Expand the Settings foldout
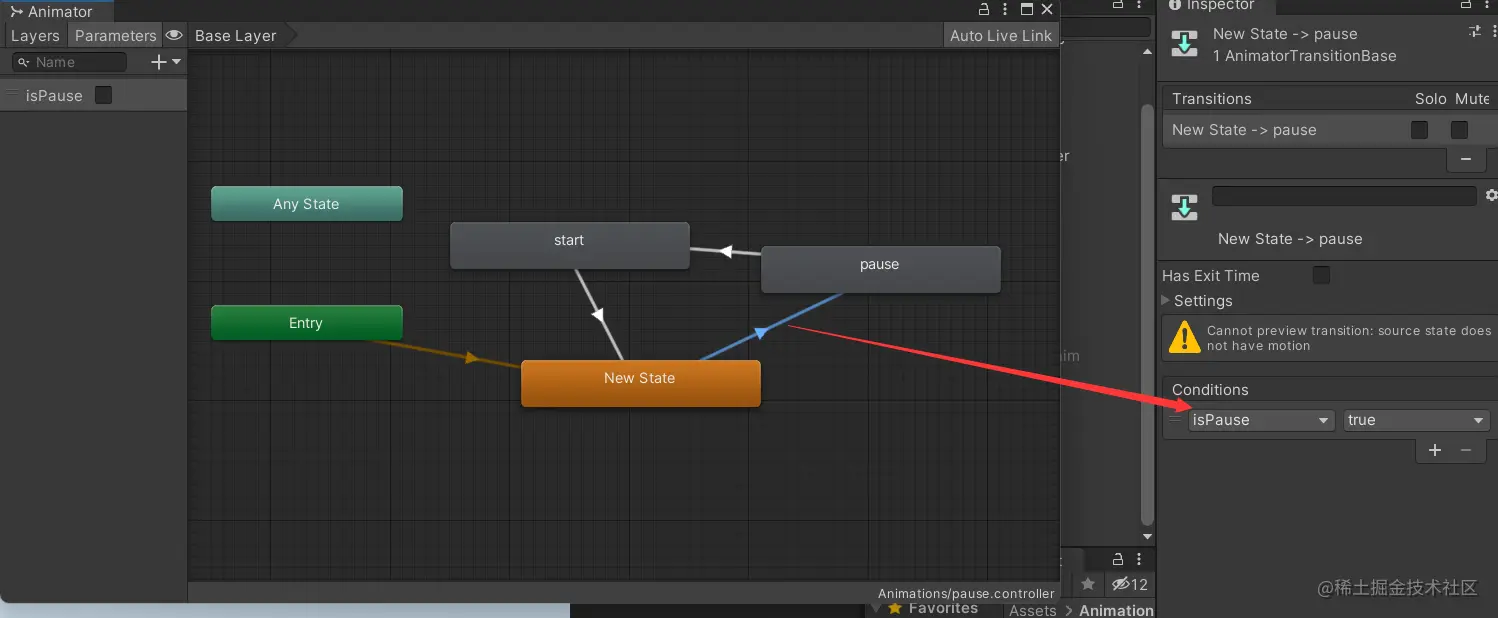The image size is (1498, 618). 1166,301
